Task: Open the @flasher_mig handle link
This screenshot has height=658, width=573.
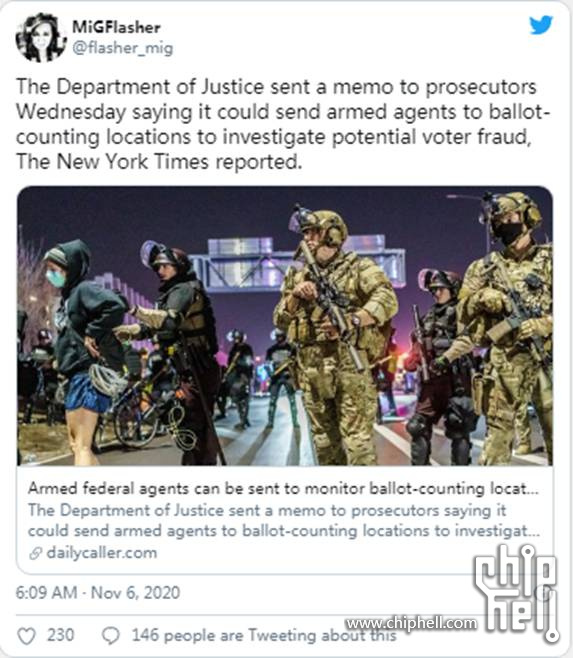Action: [x=123, y=48]
